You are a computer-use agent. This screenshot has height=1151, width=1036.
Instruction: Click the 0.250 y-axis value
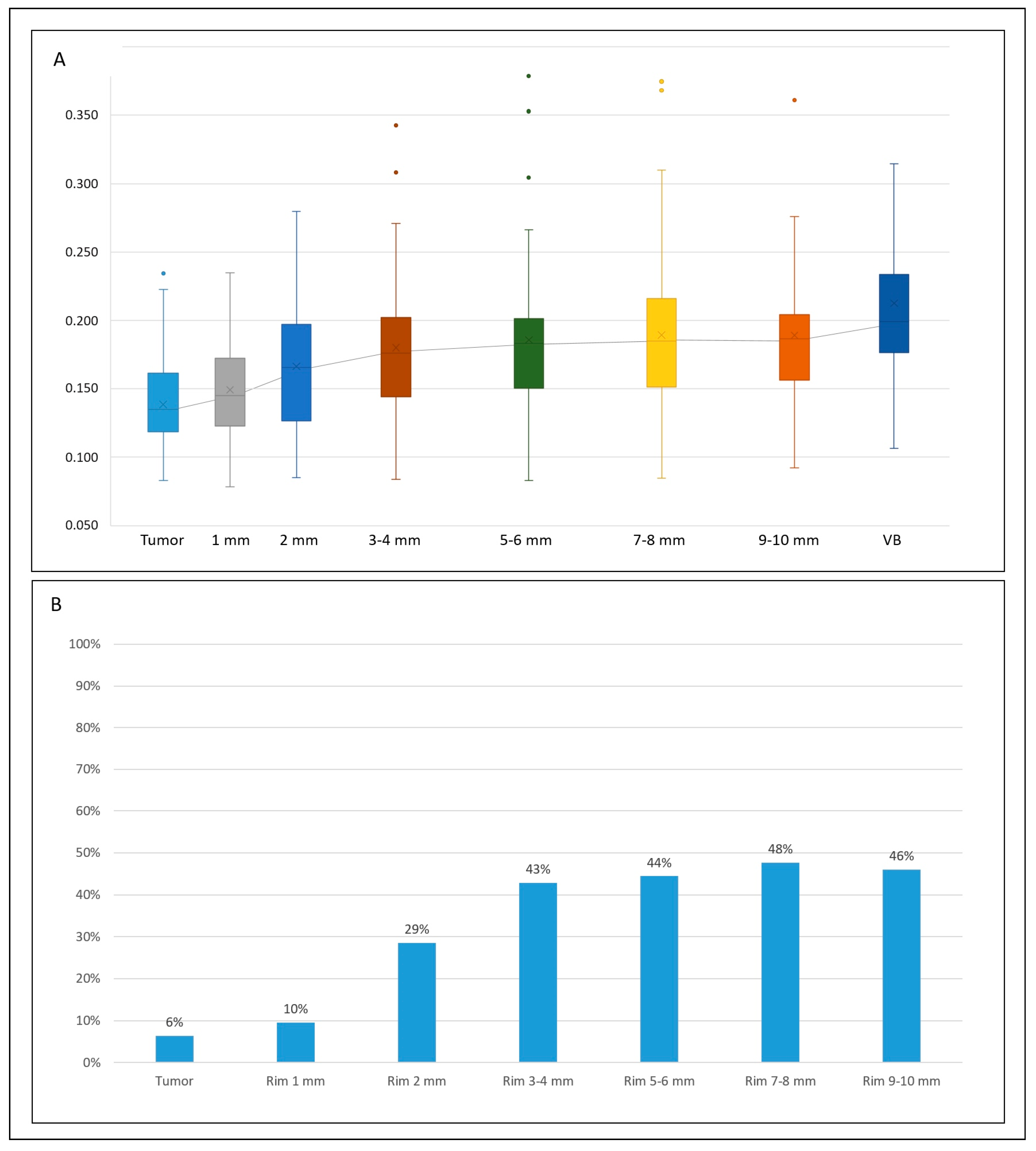pyautogui.click(x=82, y=252)
